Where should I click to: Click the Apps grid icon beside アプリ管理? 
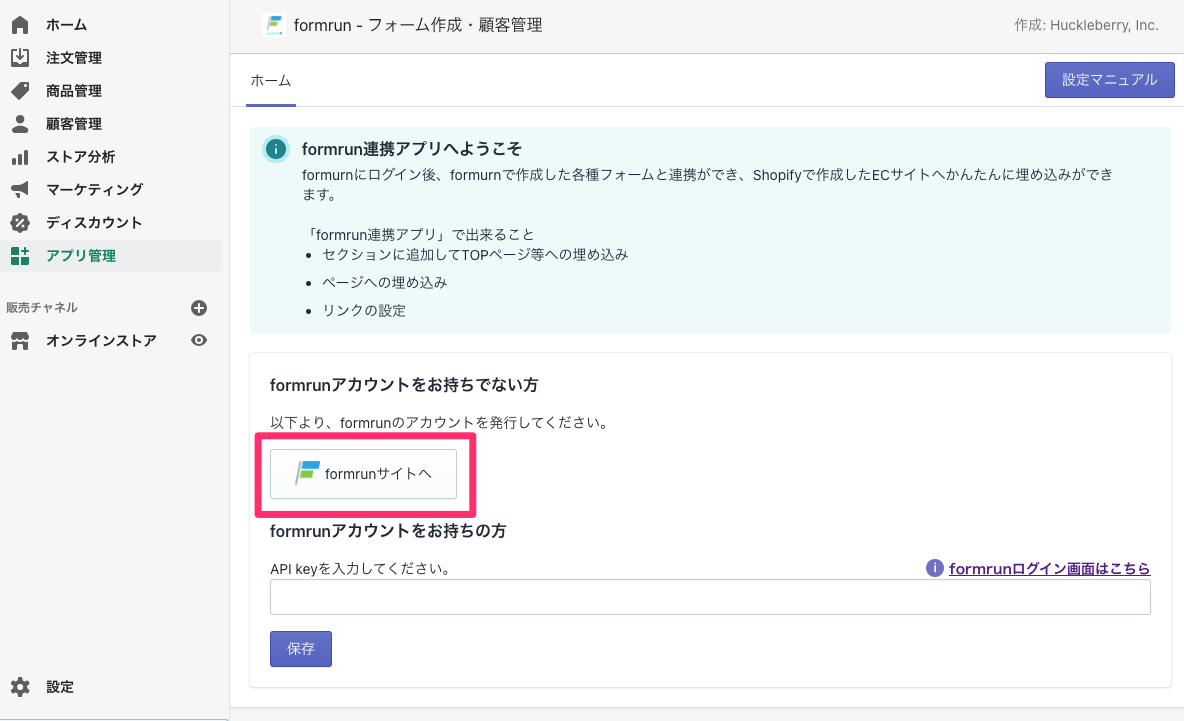20,256
